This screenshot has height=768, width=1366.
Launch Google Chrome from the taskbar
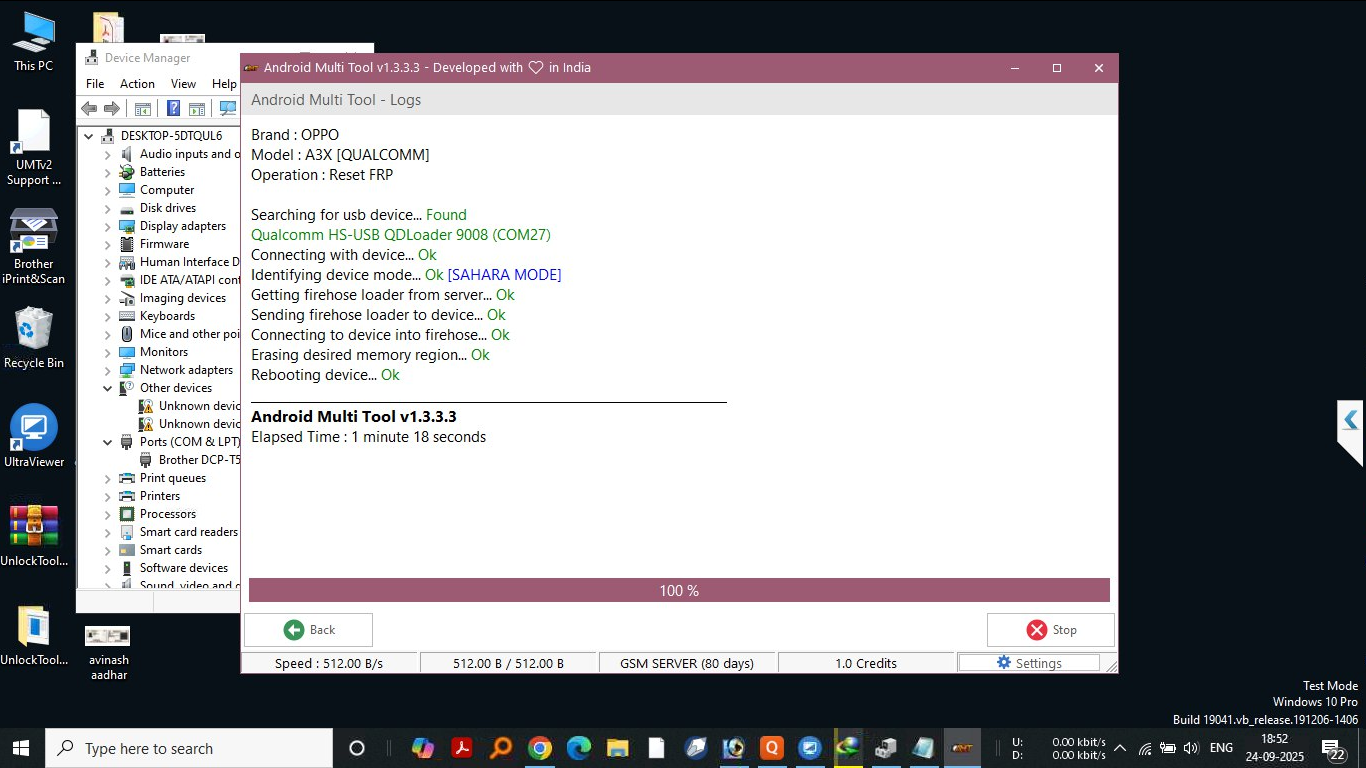(x=540, y=748)
